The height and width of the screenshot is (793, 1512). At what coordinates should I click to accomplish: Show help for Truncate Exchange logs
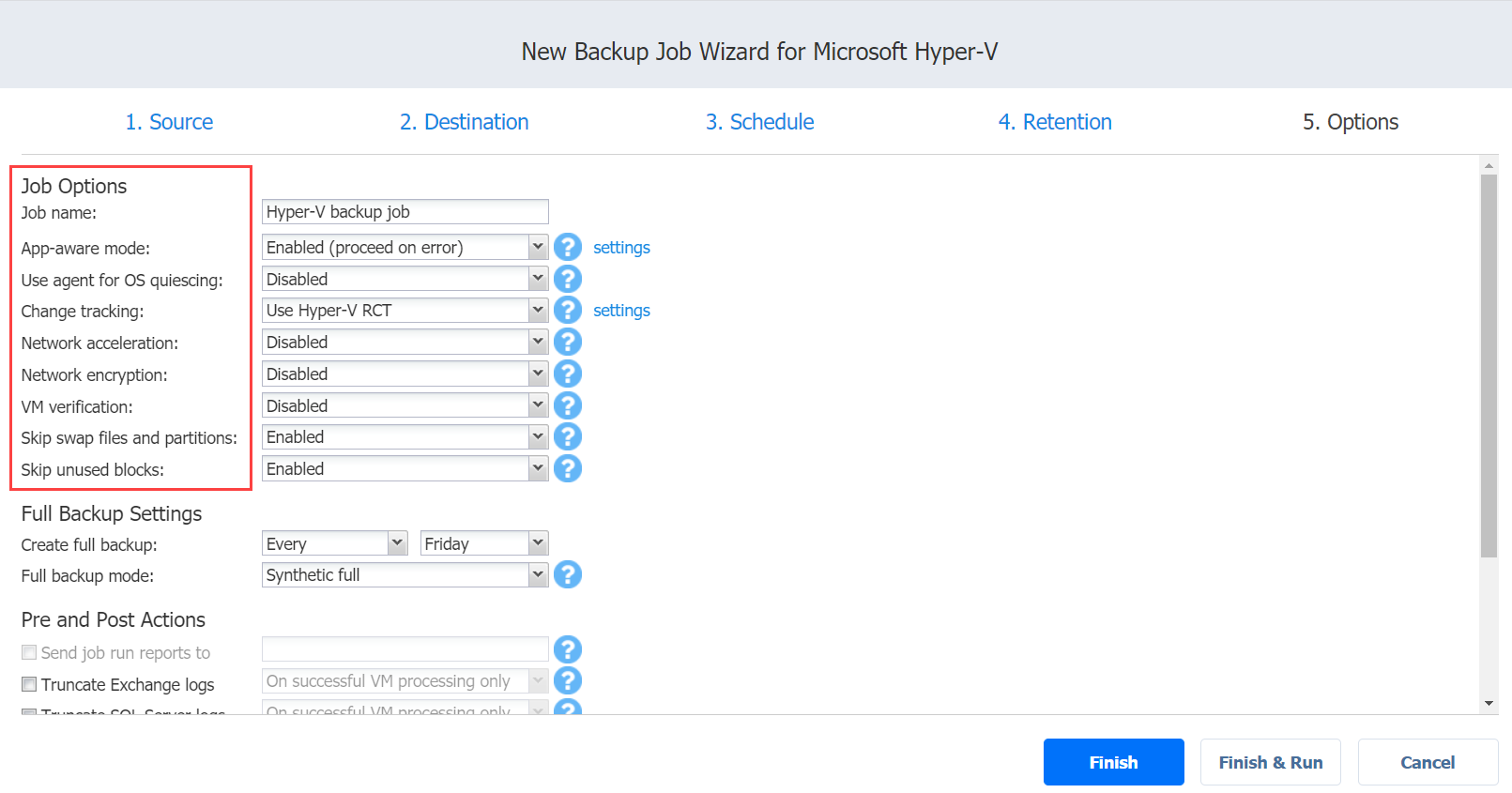568,680
